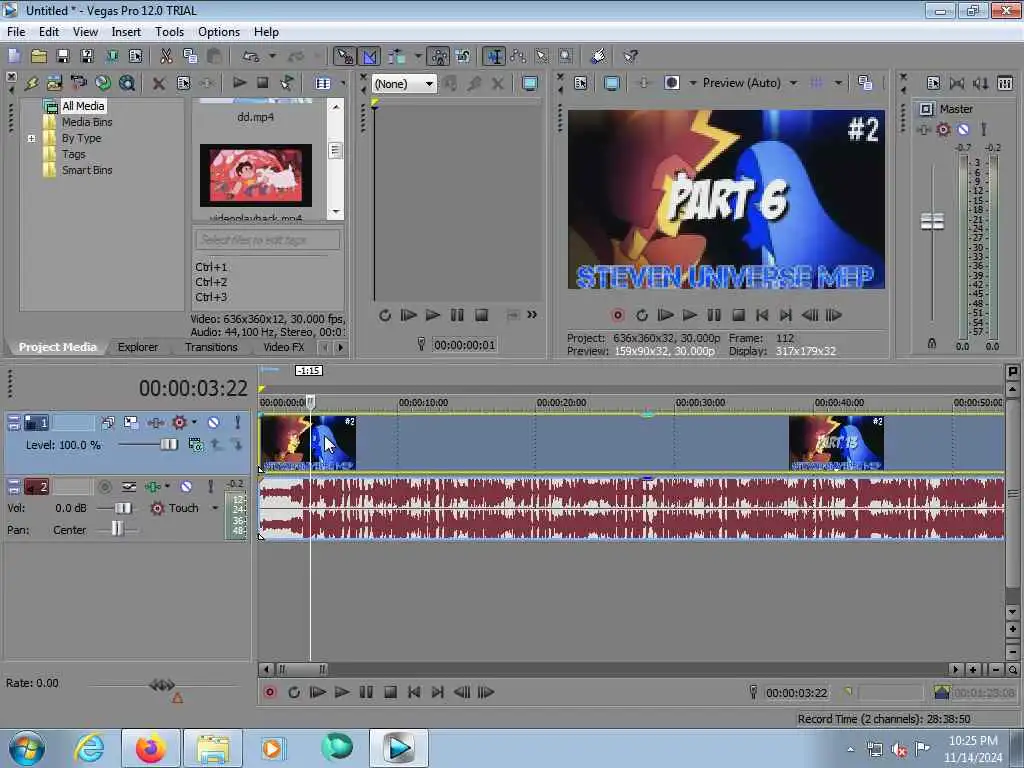This screenshot has height=768, width=1024.
Task: Click Loop Playback in timeline transport bar
Action: 293,692
